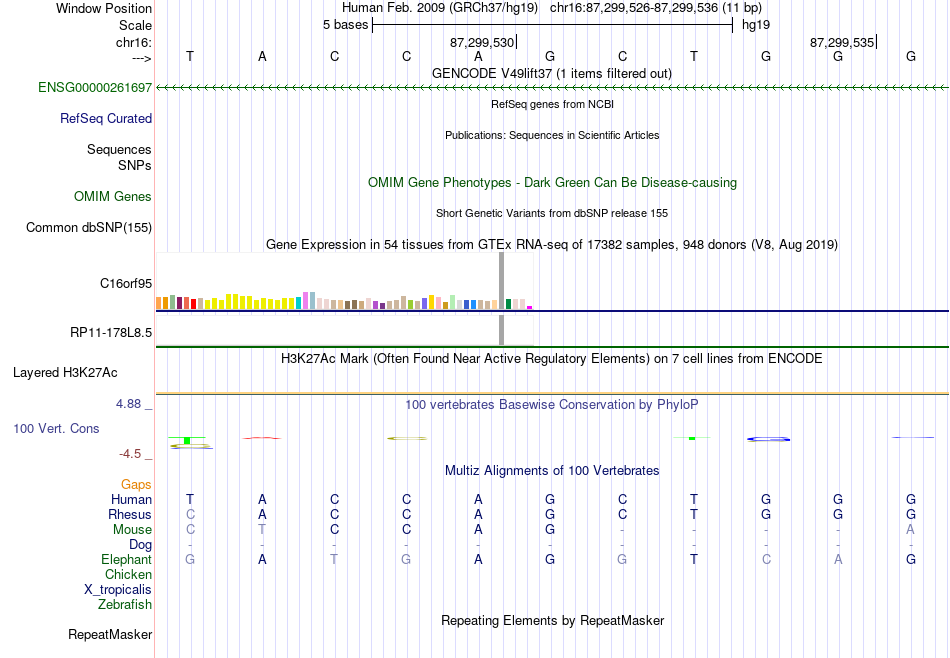Click the Sequences SNPs track label

pos(119,157)
